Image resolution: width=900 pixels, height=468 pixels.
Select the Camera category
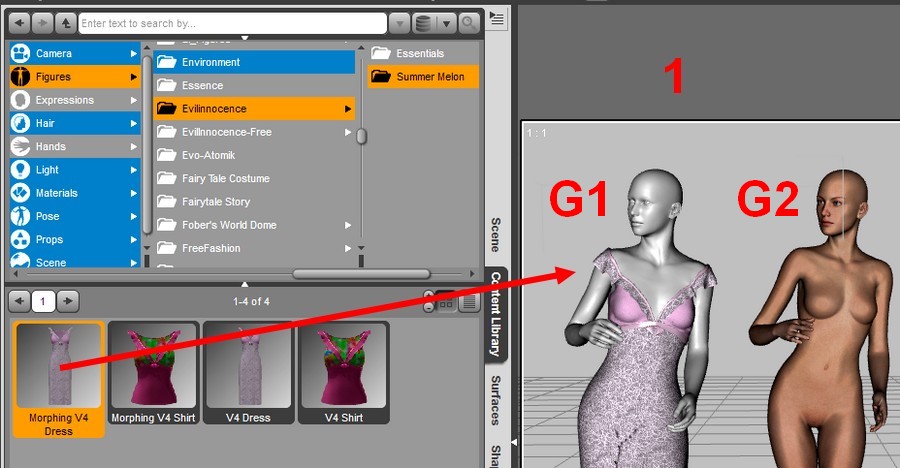[x=75, y=53]
